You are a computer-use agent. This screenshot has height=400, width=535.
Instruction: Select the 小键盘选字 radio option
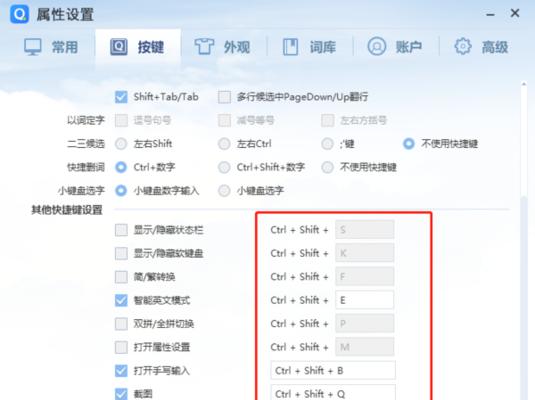224,190
